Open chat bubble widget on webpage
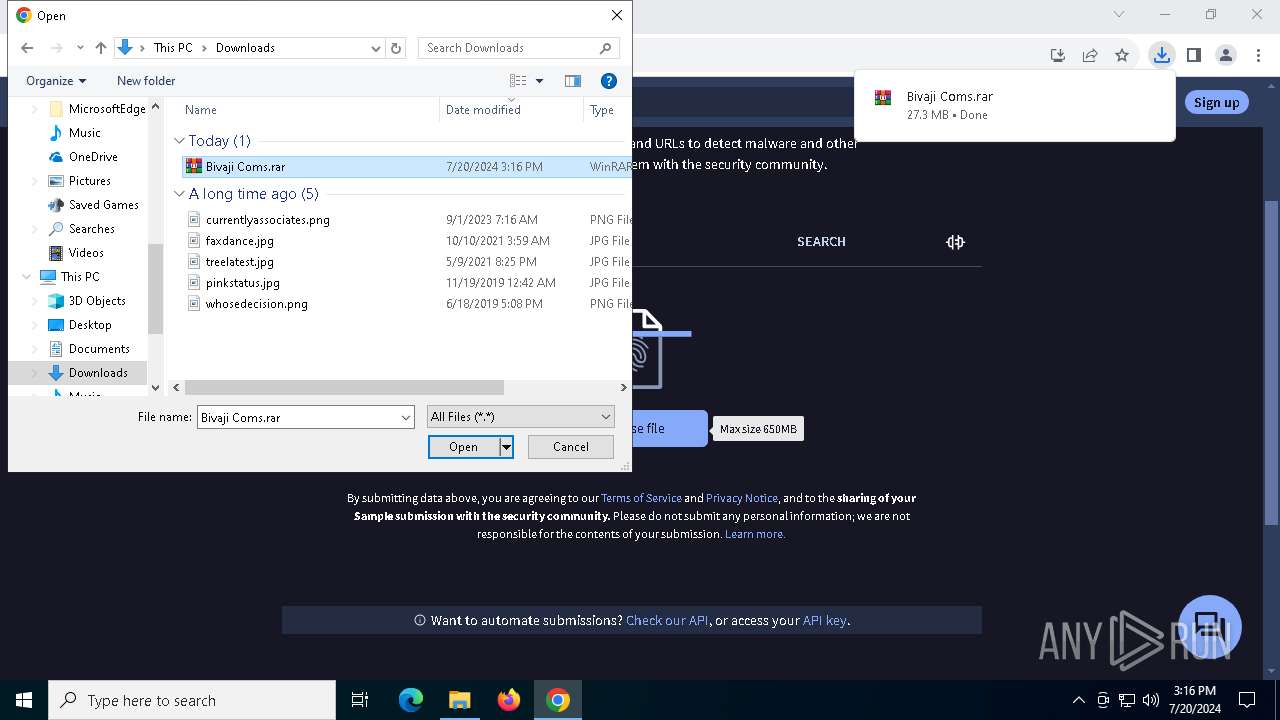Viewport: 1280px width, 720px height. [1210, 627]
